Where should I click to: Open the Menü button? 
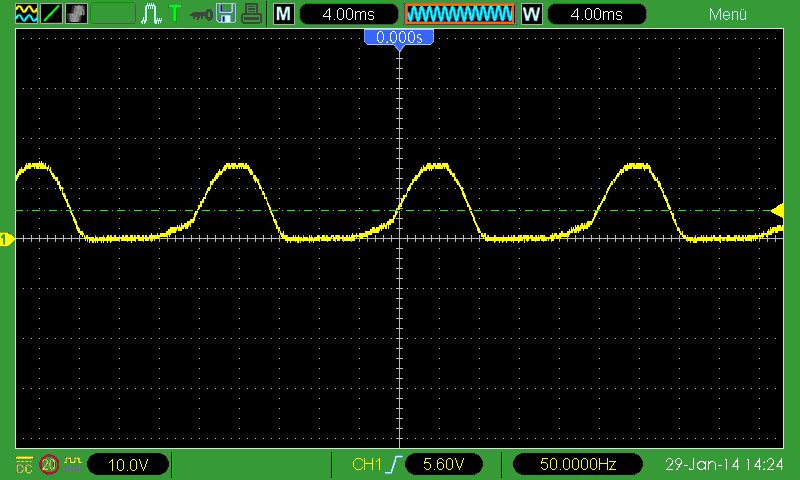coord(728,14)
